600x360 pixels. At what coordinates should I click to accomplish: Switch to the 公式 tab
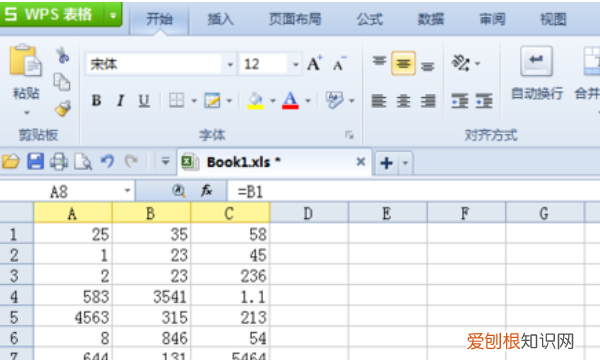(370, 19)
